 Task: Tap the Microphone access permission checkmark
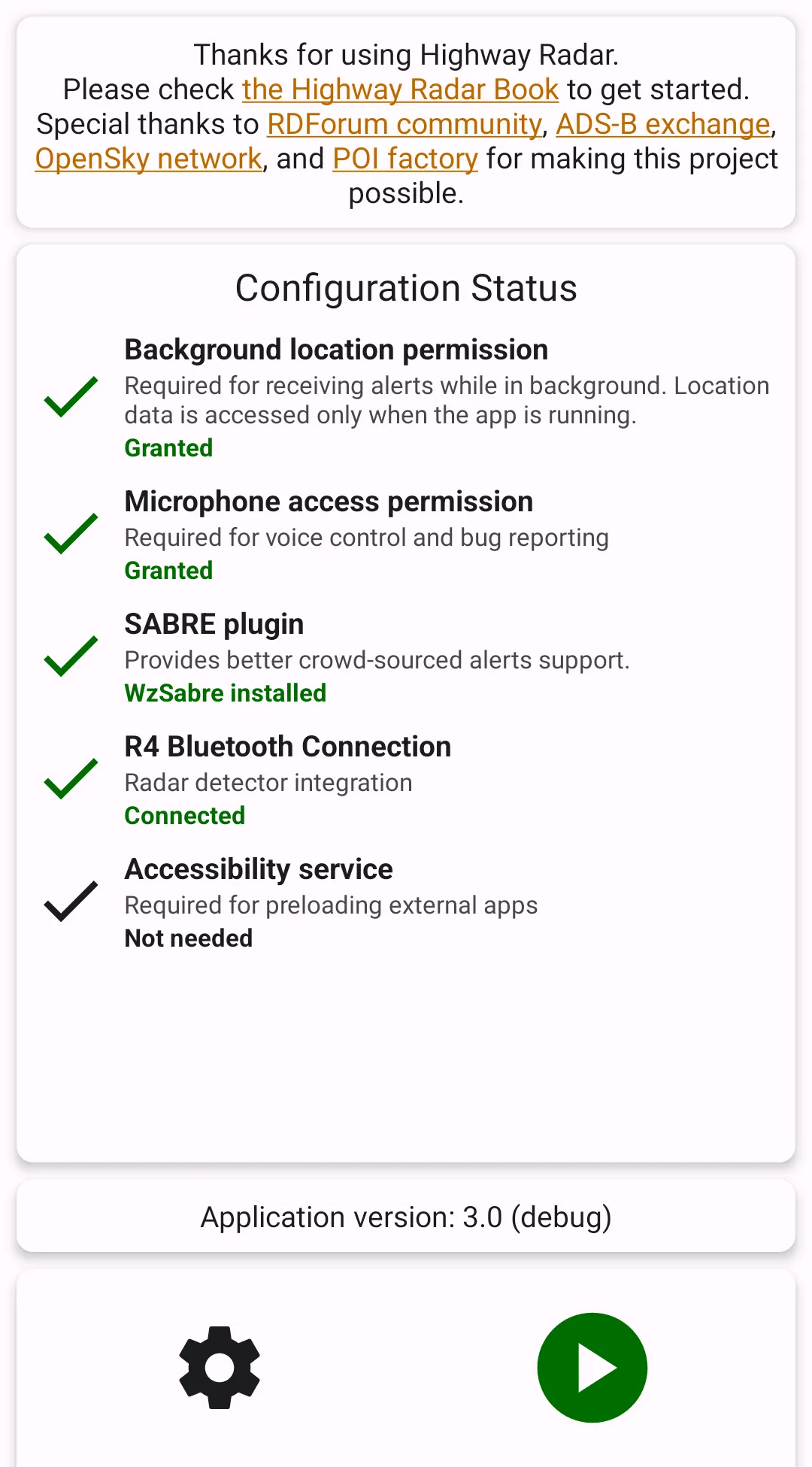(x=71, y=534)
